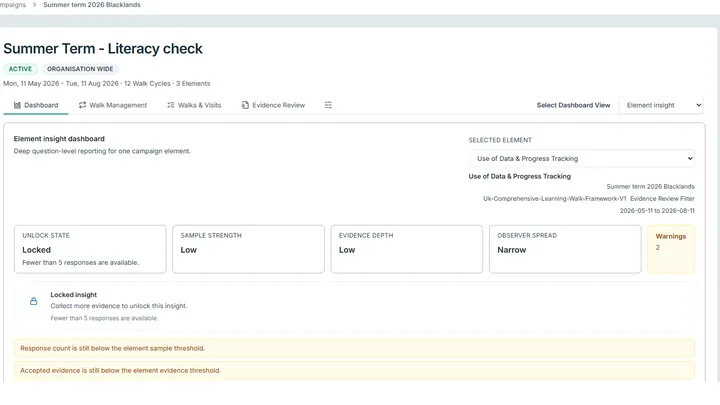Click Uk-Comprehensive-Learning-Walk-Framework-V1 text
Screen dimensions: 720x405
[x=555, y=198]
